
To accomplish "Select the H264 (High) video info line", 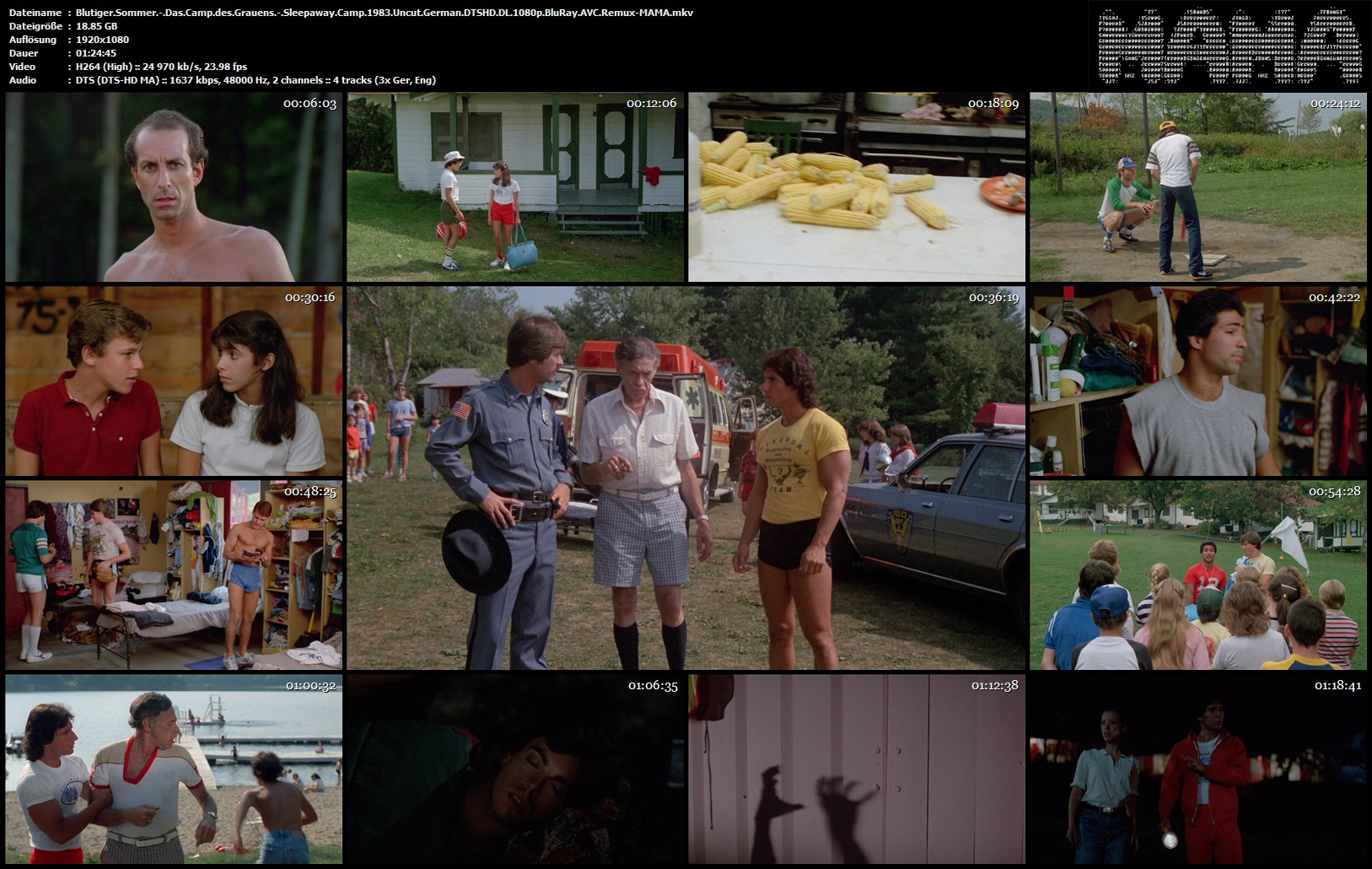I will point(161,67).
